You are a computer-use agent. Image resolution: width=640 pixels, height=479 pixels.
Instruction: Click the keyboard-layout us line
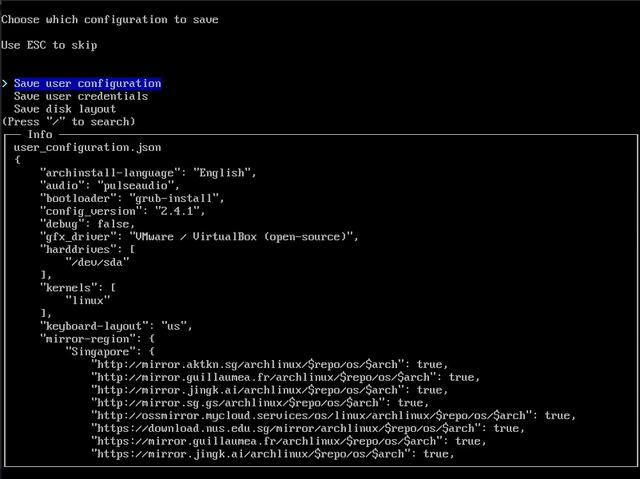[116, 326]
